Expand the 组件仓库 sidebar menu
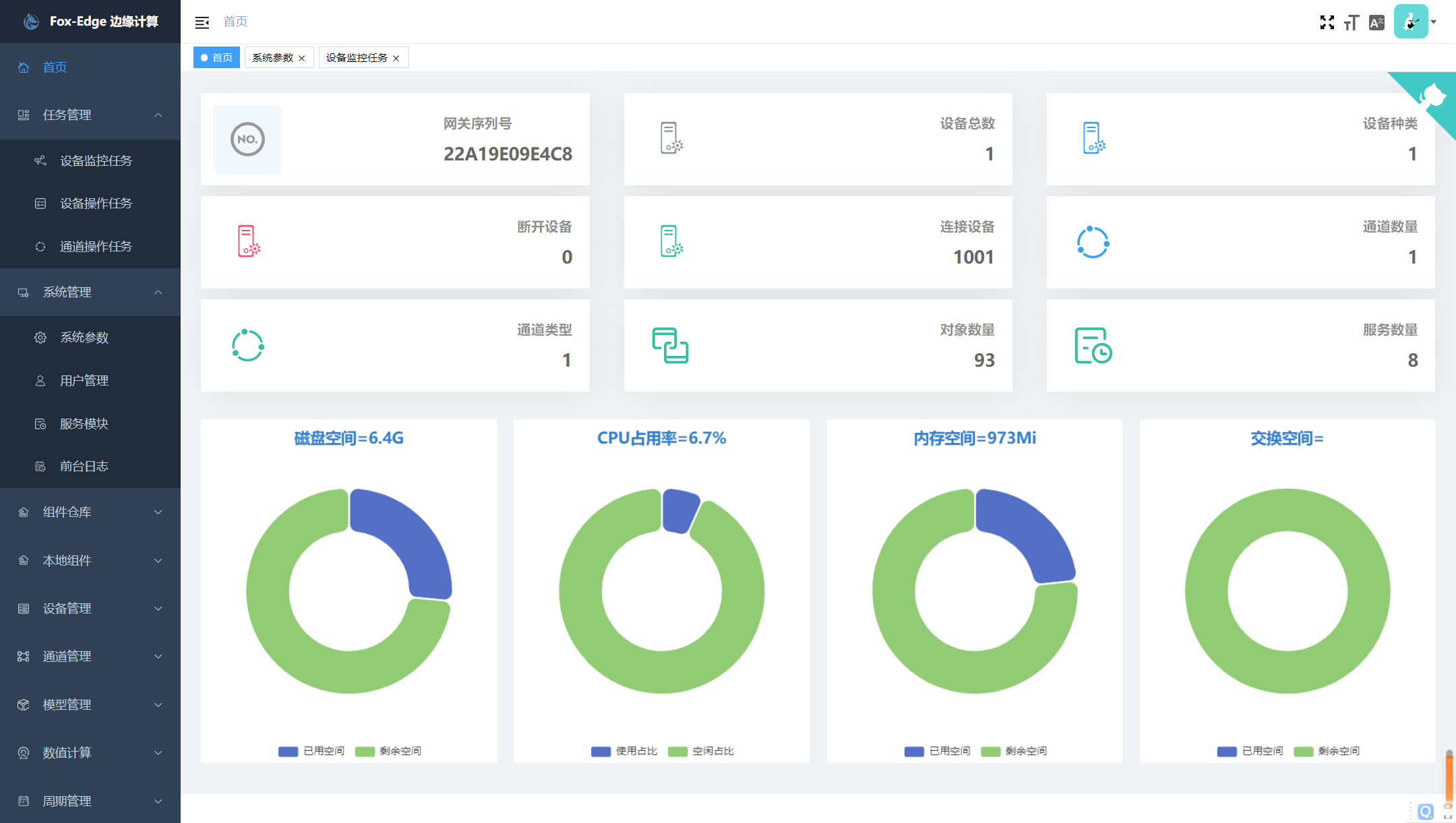The height and width of the screenshot is (823, 1456). [90, 512]
